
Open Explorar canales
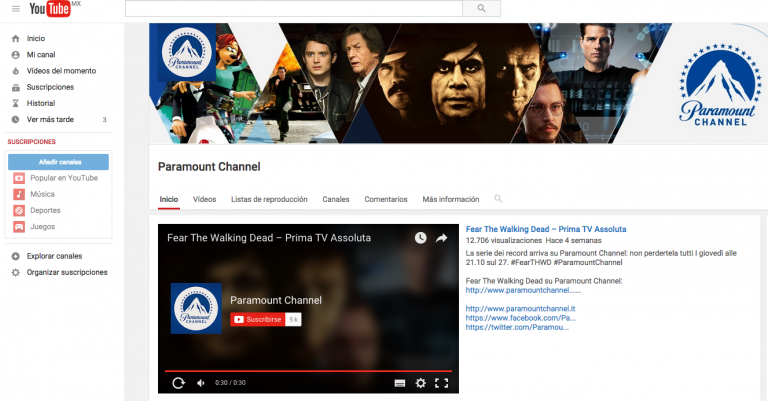tap(54, 256)
